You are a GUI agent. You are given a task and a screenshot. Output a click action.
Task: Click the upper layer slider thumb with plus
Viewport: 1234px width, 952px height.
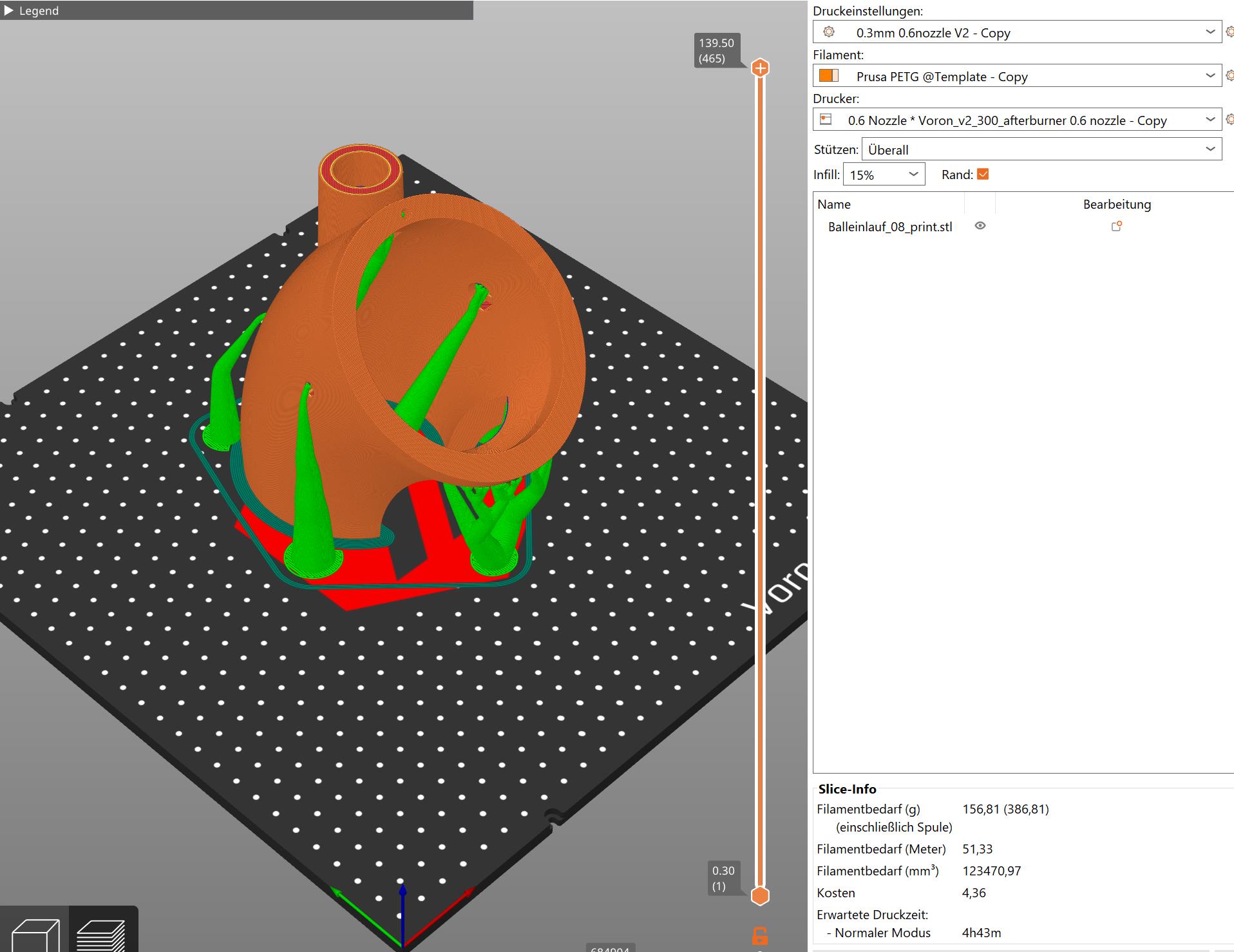click(x=761, y=68)
